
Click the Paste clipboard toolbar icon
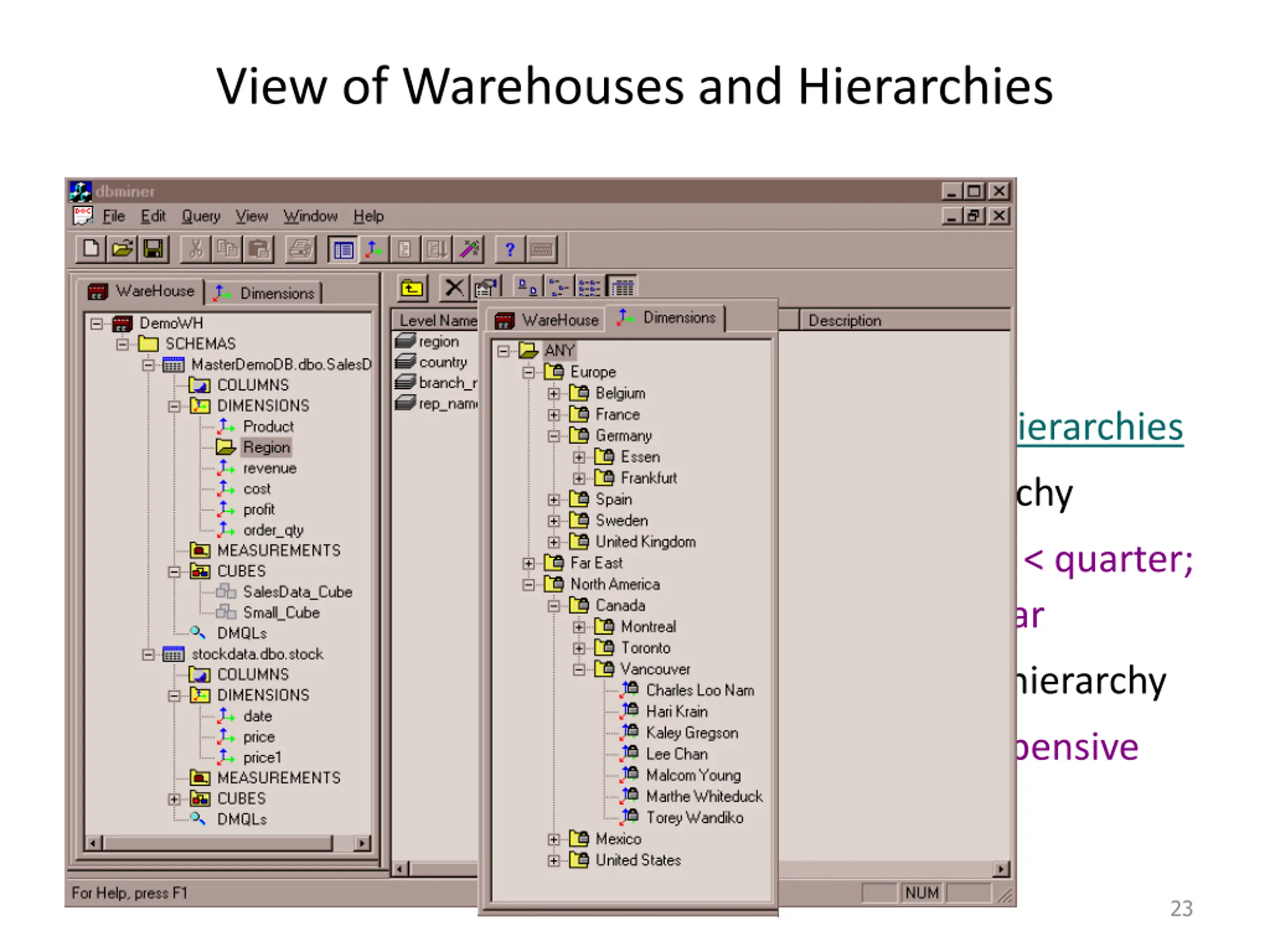(x=259, y=249)
